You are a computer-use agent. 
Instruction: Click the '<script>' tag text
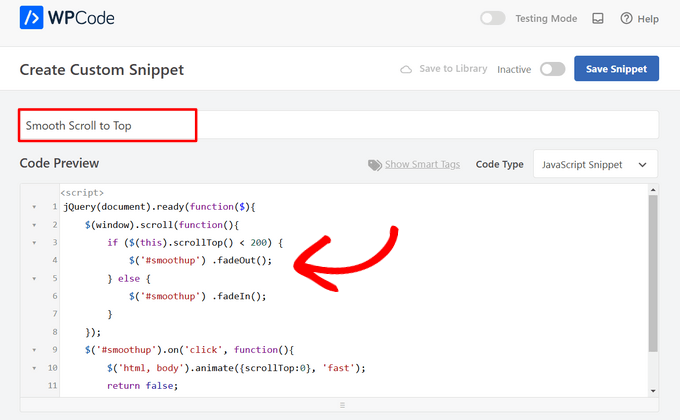tap(82, 192)
